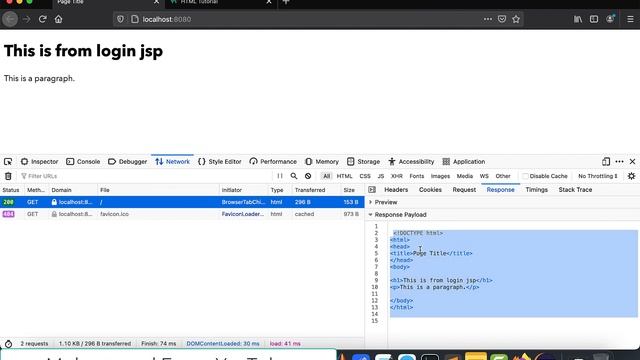The height and width of the screenshot is (360, 640).
Task: Open a new browser tab
Action: 286,2
